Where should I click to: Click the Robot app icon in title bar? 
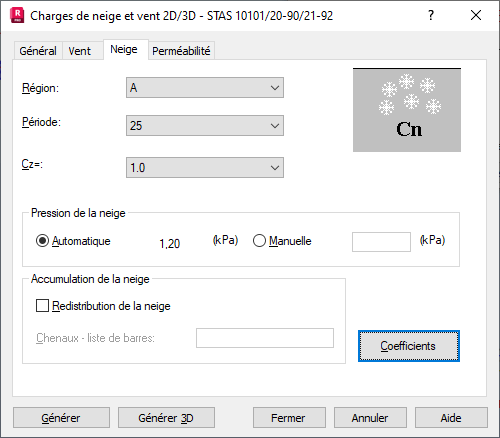coord(17,15)
